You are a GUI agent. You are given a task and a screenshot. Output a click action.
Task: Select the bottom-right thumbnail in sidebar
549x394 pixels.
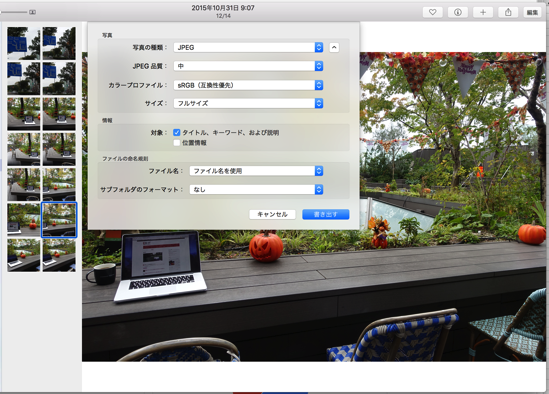click(59, 255)
